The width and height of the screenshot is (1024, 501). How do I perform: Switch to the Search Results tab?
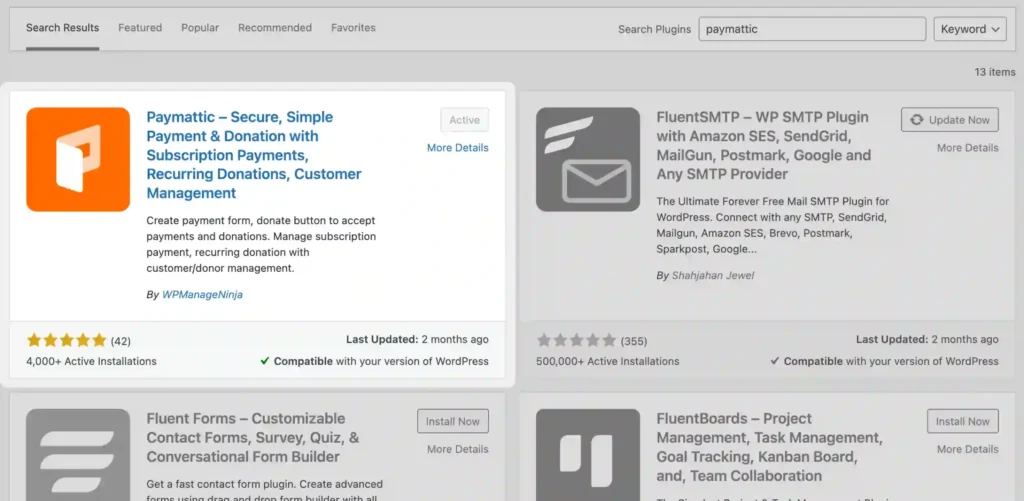click(63, 28)
